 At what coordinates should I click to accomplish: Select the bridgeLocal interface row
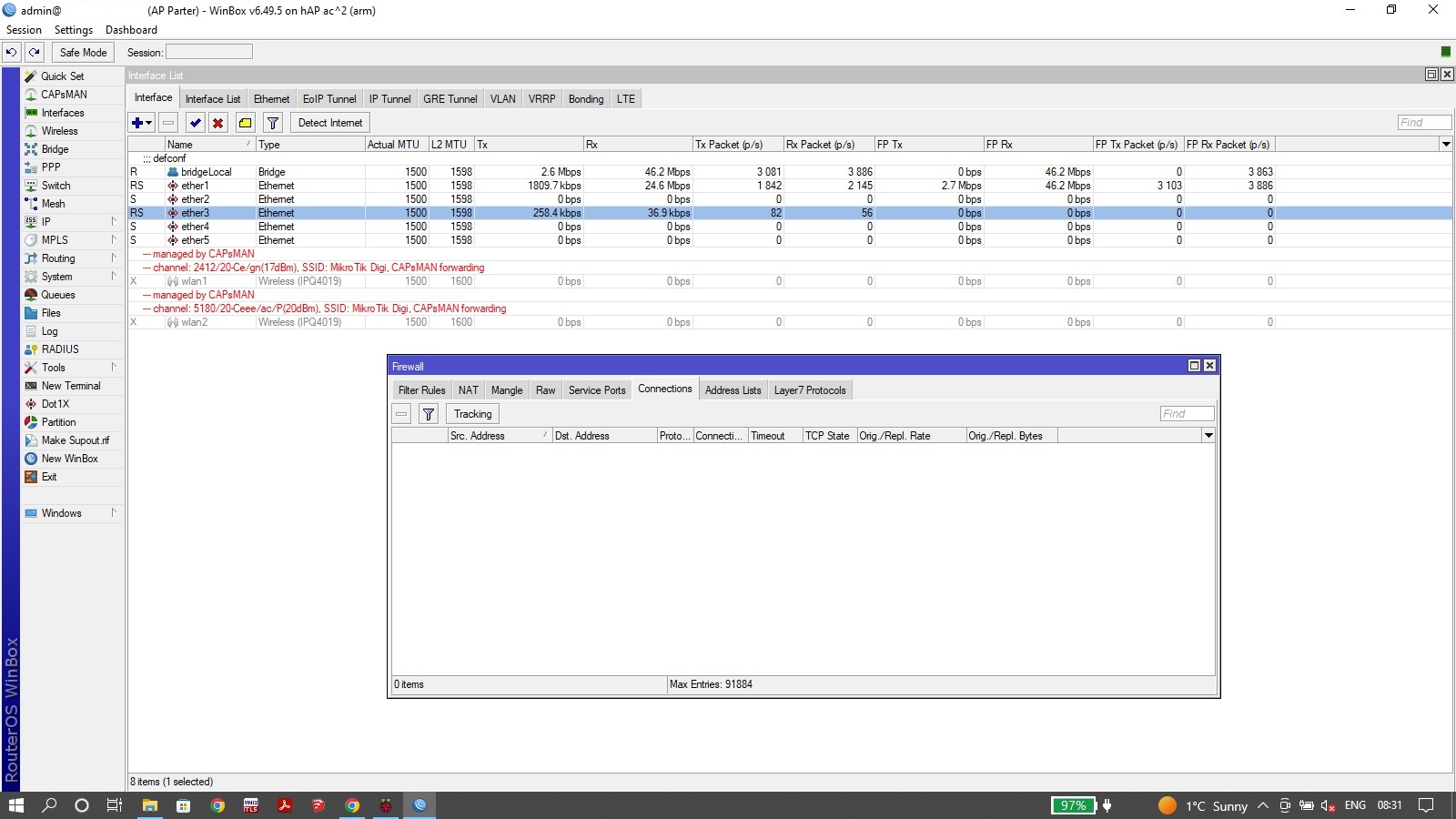789,172
